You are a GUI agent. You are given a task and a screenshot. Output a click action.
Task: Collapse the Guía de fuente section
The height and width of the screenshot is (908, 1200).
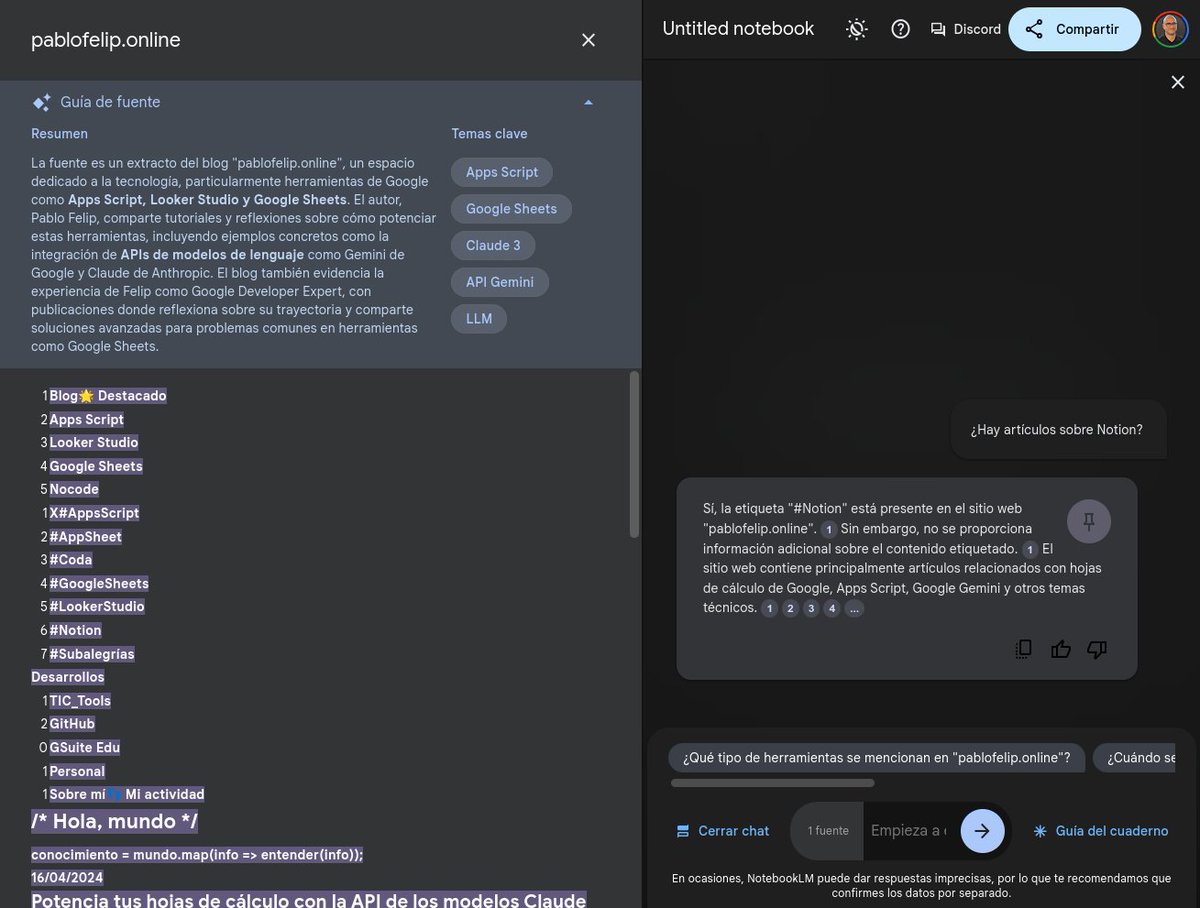tap(588, 102)
